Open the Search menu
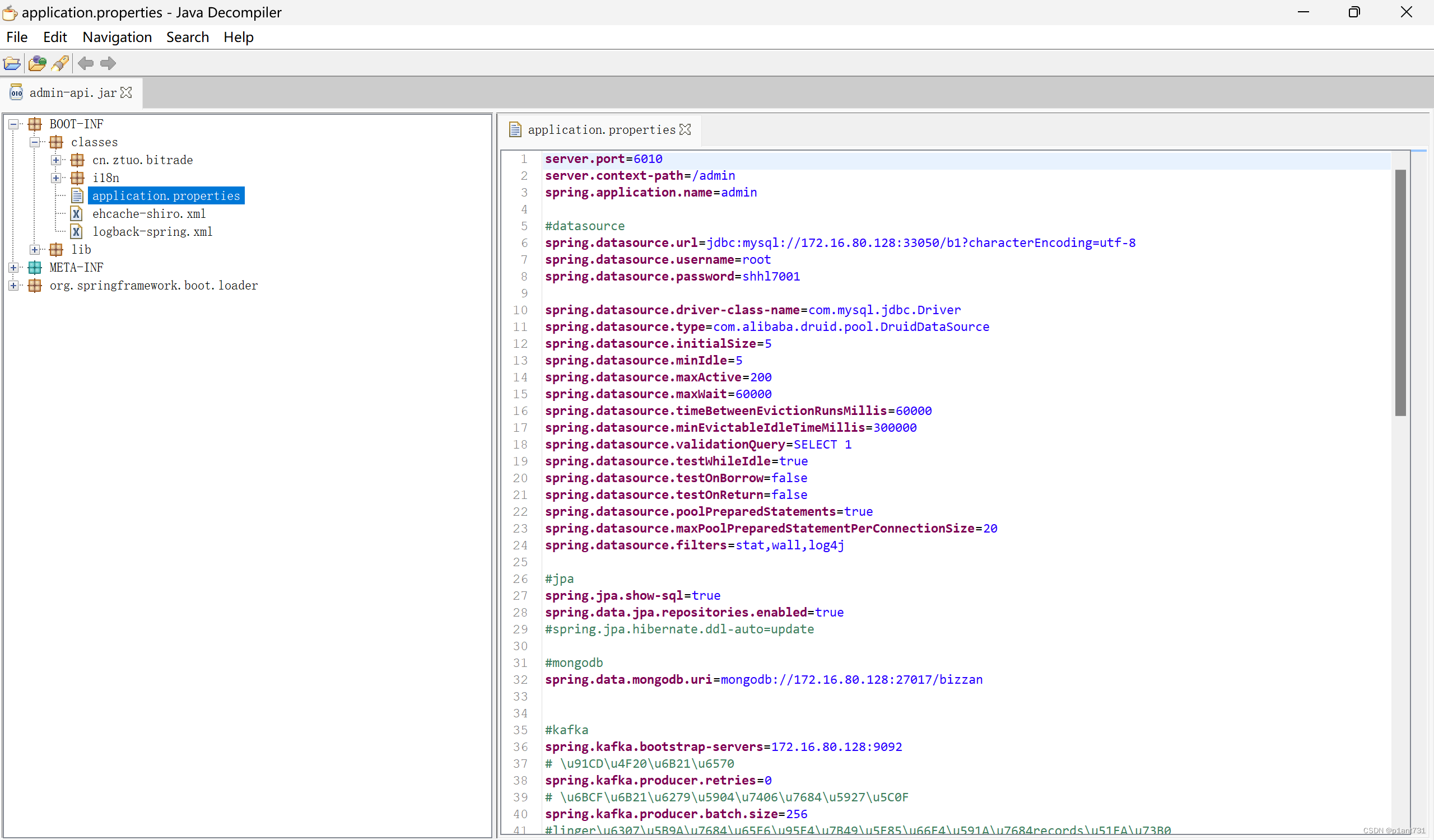1434x840 pixels. (187, 37)
